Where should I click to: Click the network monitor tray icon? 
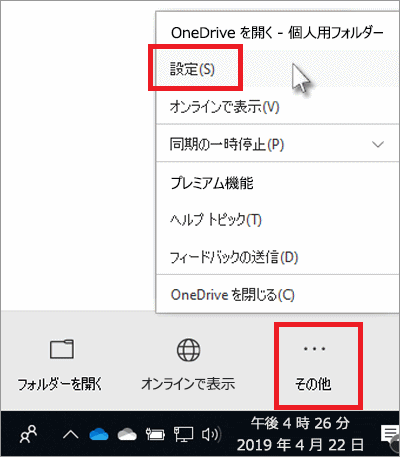click(183, 435)
